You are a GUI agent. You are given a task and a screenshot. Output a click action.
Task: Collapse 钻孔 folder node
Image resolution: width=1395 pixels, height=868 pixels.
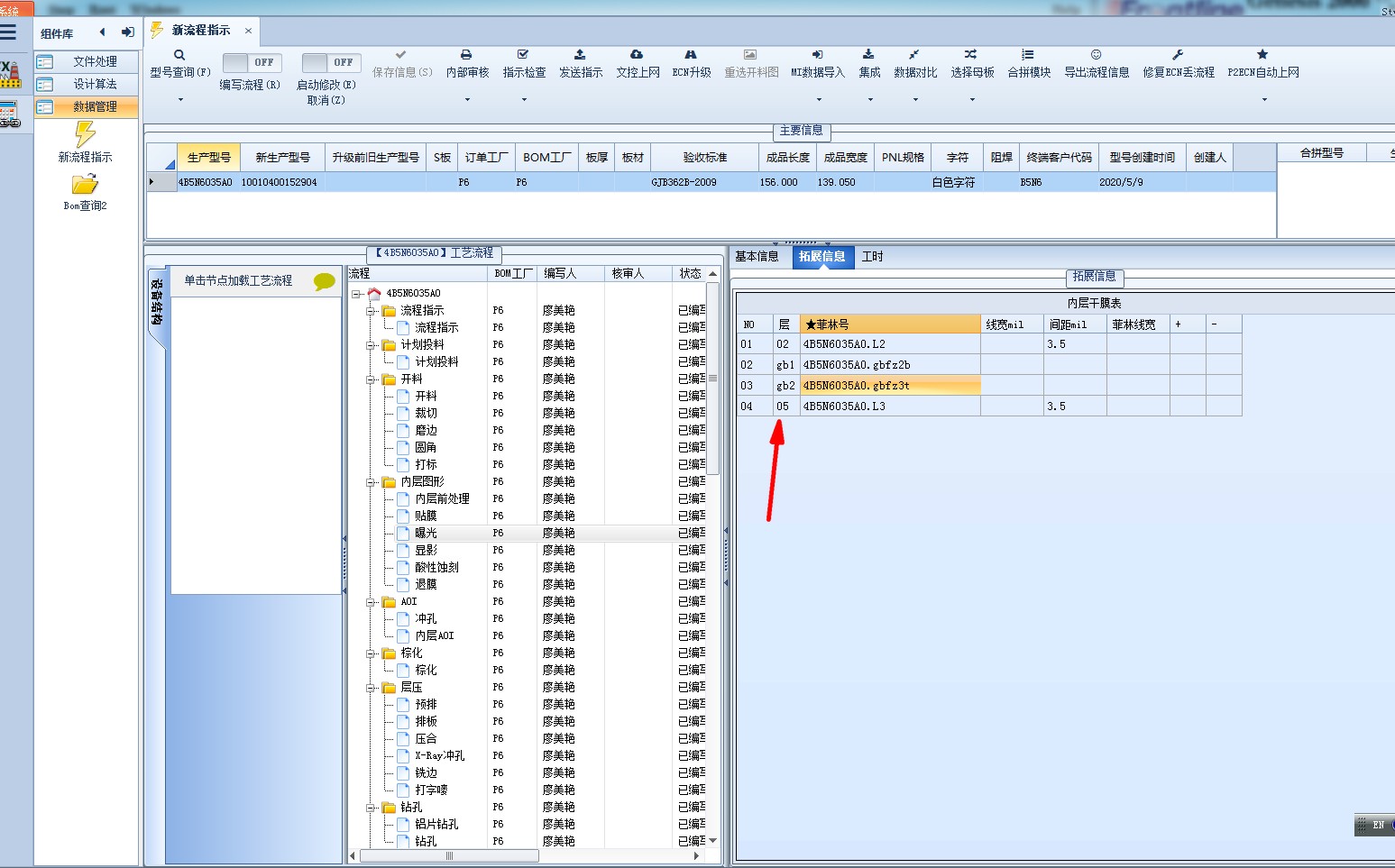[371, 808]
